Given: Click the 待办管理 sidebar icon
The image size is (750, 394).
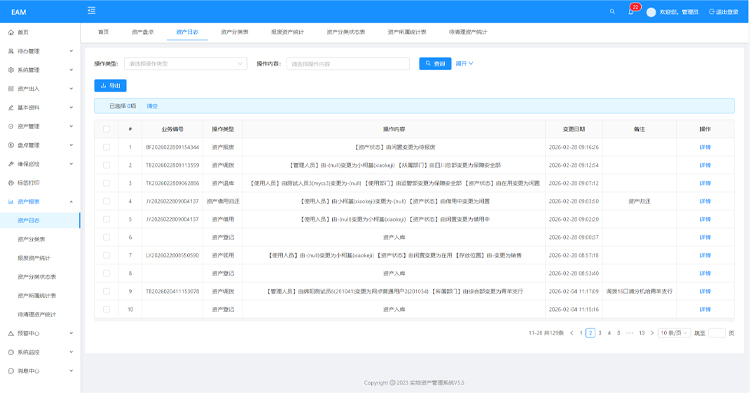Looking at the screenshot, I should click(11, 51).
